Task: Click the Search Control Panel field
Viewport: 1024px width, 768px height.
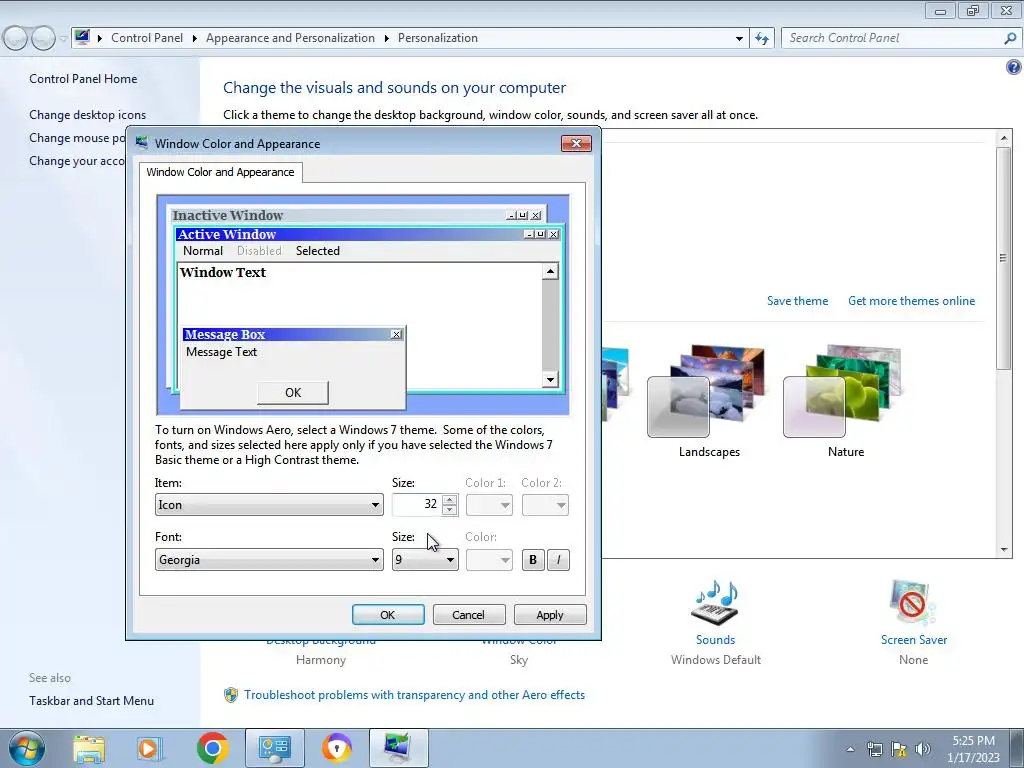Action: [x=893, y=38]
